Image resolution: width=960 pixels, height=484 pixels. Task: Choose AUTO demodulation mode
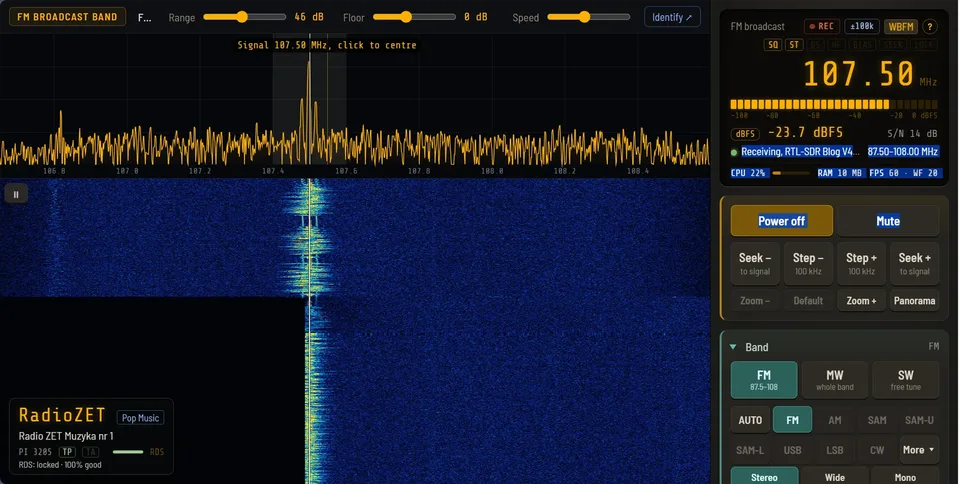coord(750,420)
